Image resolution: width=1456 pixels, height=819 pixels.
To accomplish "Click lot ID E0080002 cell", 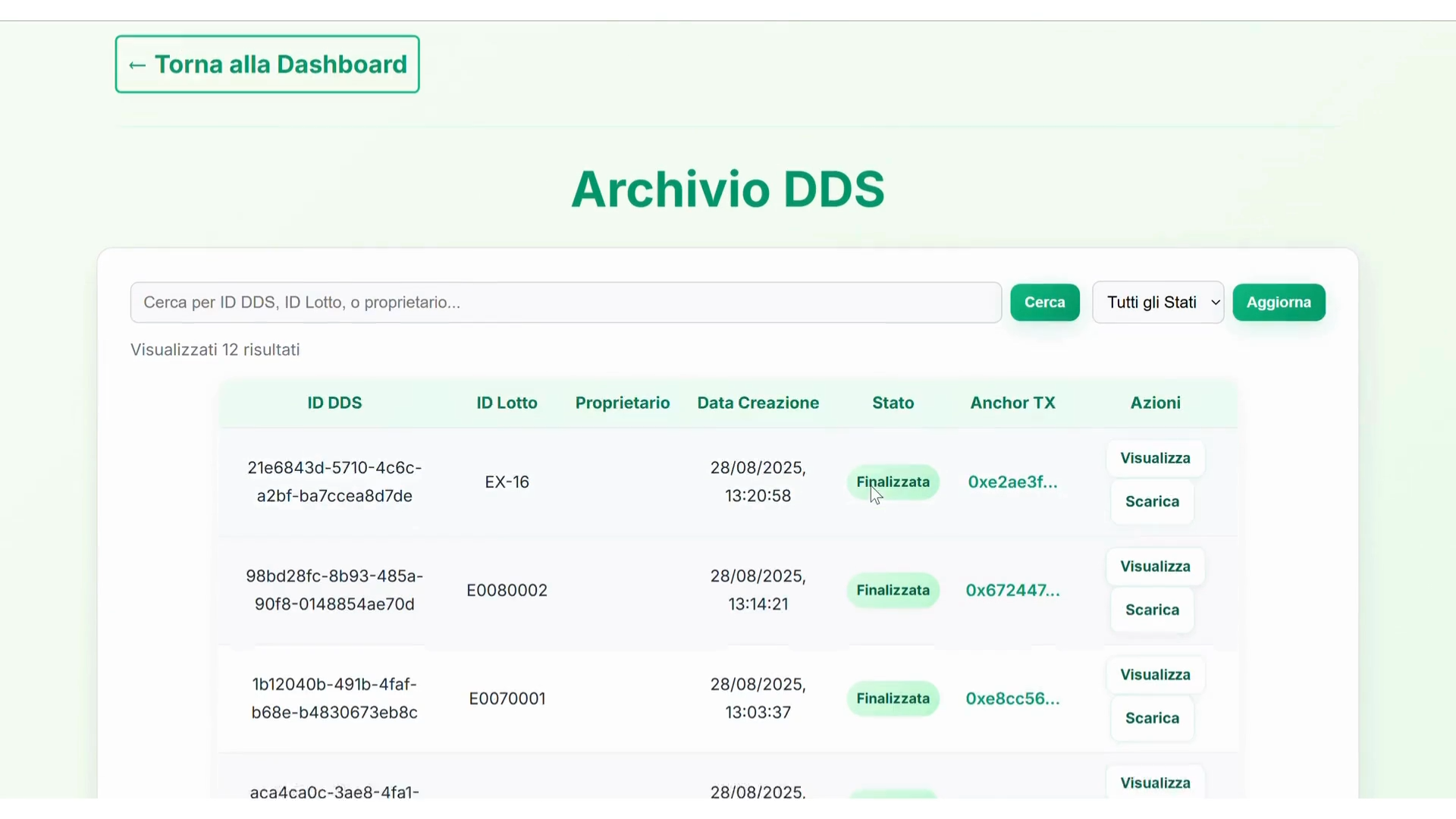I will coord(507,591).
